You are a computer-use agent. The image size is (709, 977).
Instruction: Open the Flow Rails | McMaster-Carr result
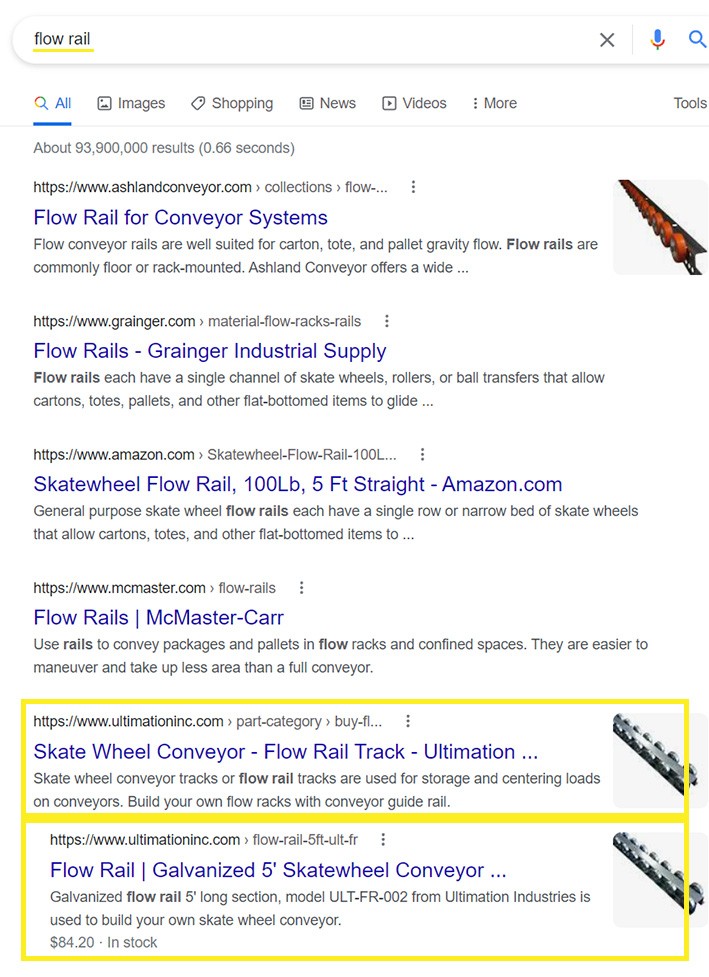(x=158, y=617)
